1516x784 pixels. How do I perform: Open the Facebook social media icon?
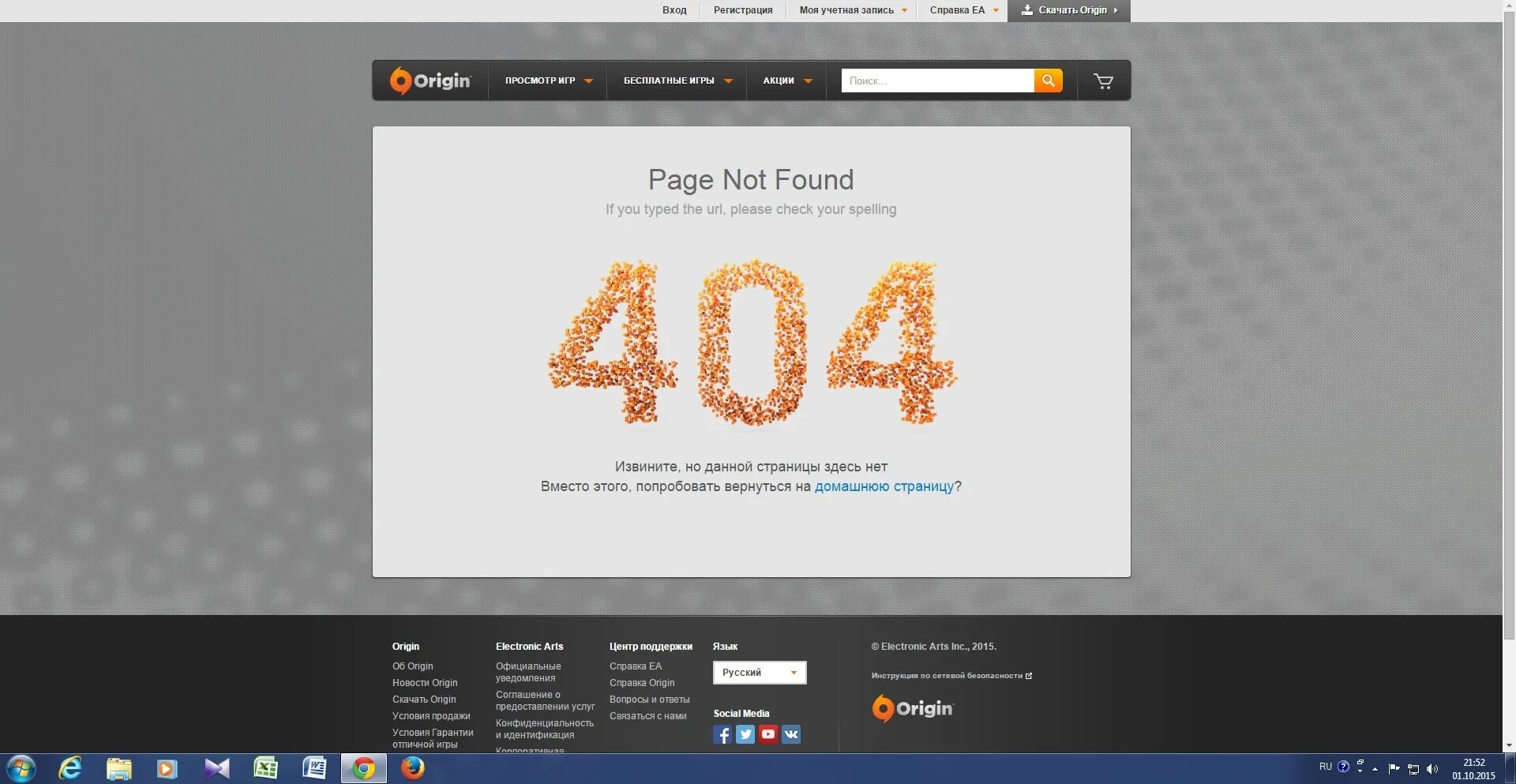point(722,734)
